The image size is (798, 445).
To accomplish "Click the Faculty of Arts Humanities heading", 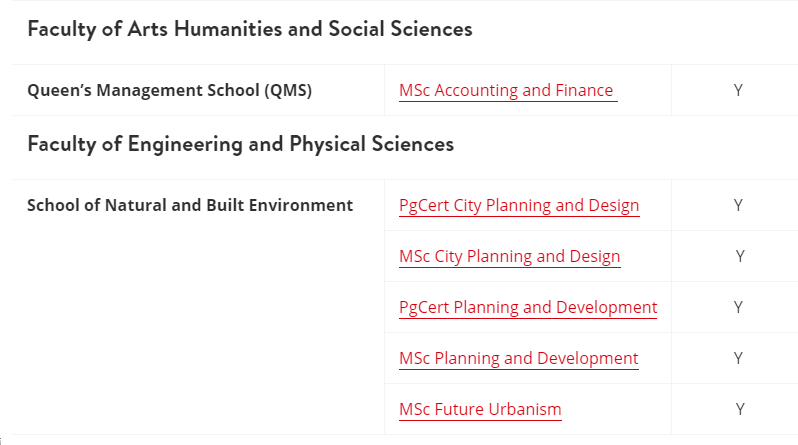I will pos(250,29).
